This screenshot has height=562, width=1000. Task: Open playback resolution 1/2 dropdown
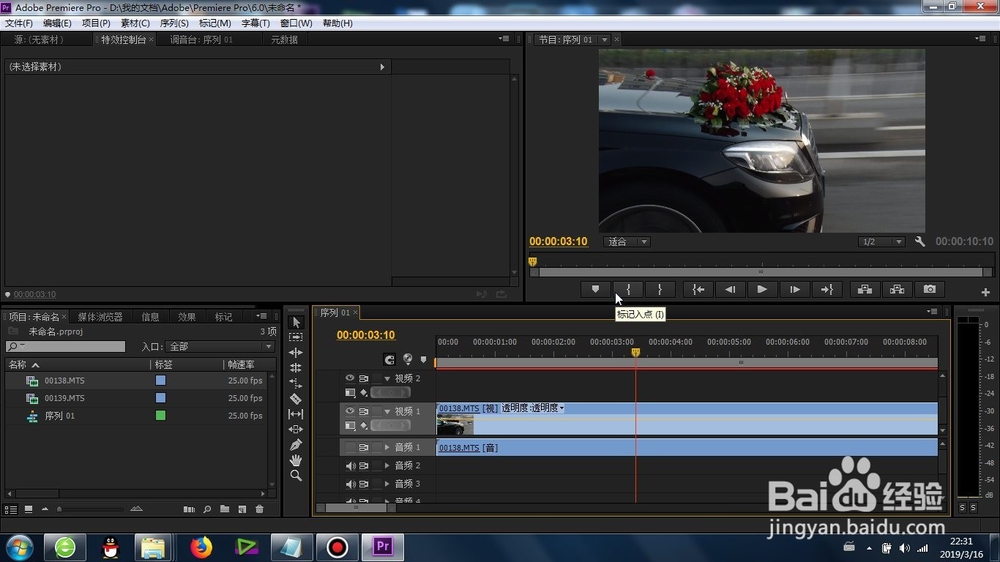point(881,242)
